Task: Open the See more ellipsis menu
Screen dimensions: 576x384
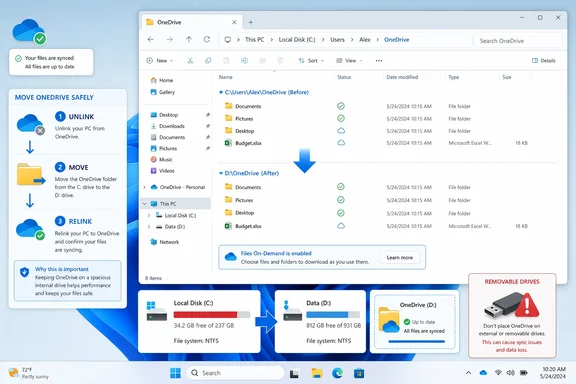Action: click(x=379, y=61)
